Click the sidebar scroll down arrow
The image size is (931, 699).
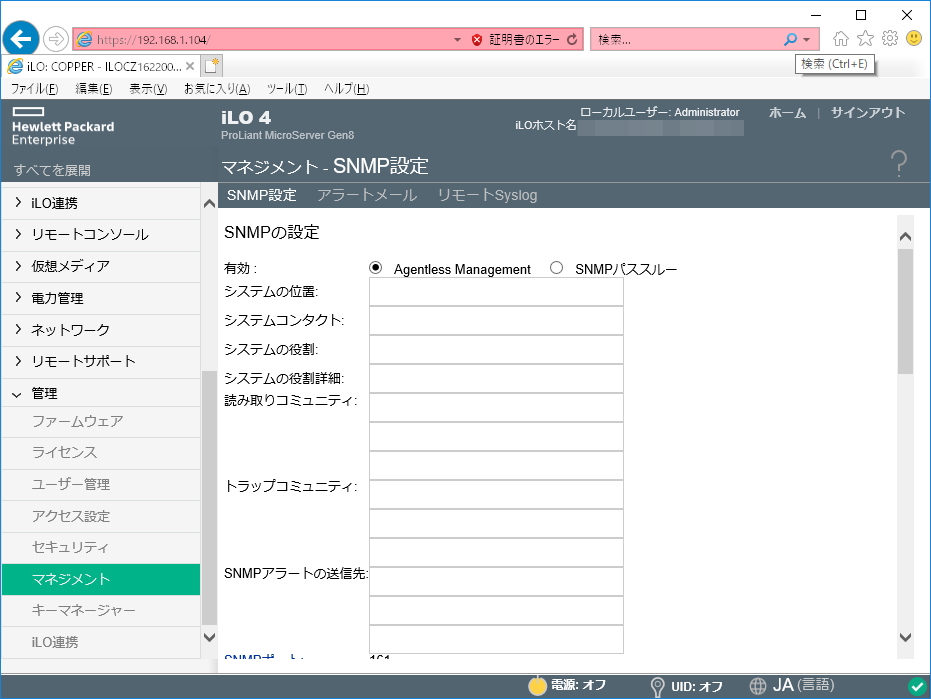tap(209, 637)
